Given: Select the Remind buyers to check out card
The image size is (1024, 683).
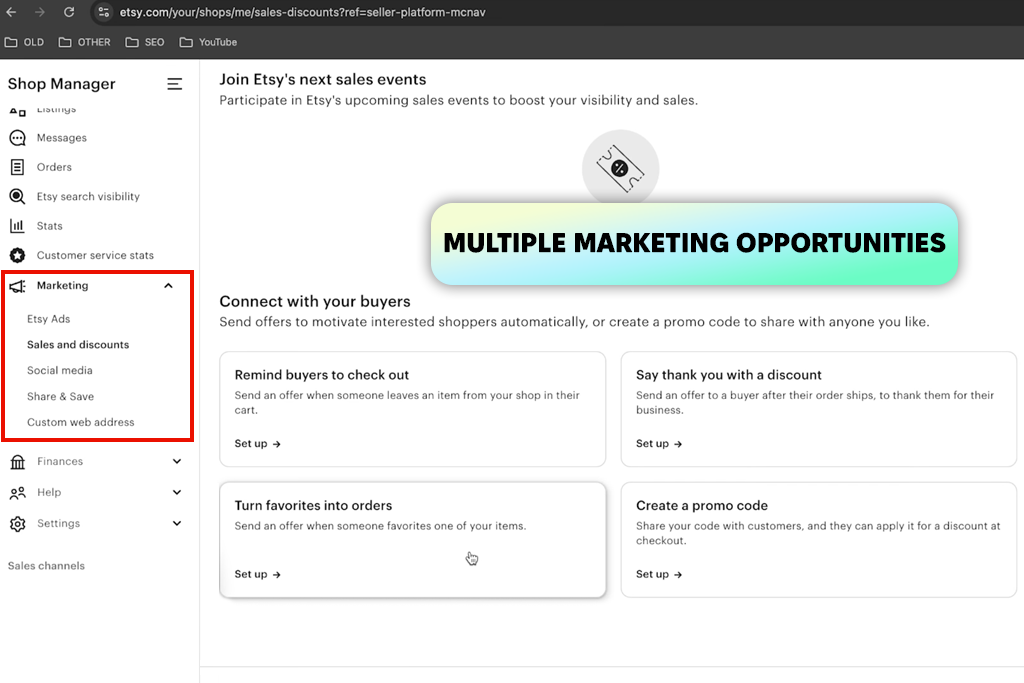Looking at the screenshot, I should [413, 409].
